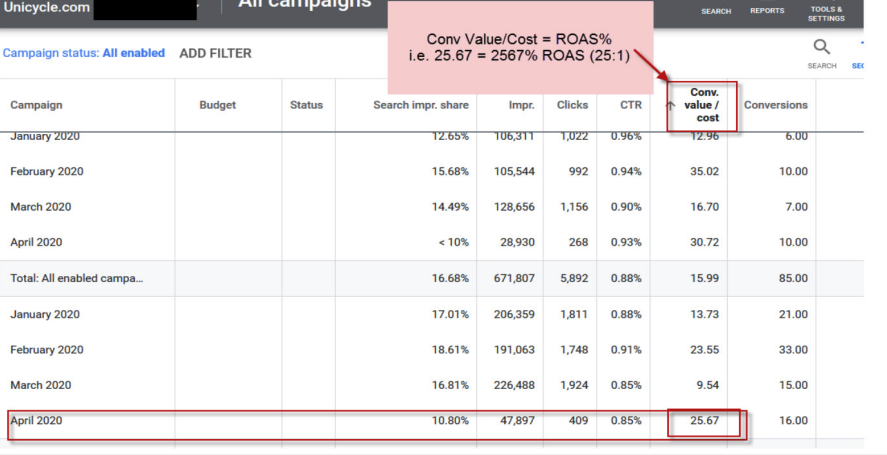Sort by Search impr. share column header
This screenshot has width=887, height=455.
coord(419,105)
